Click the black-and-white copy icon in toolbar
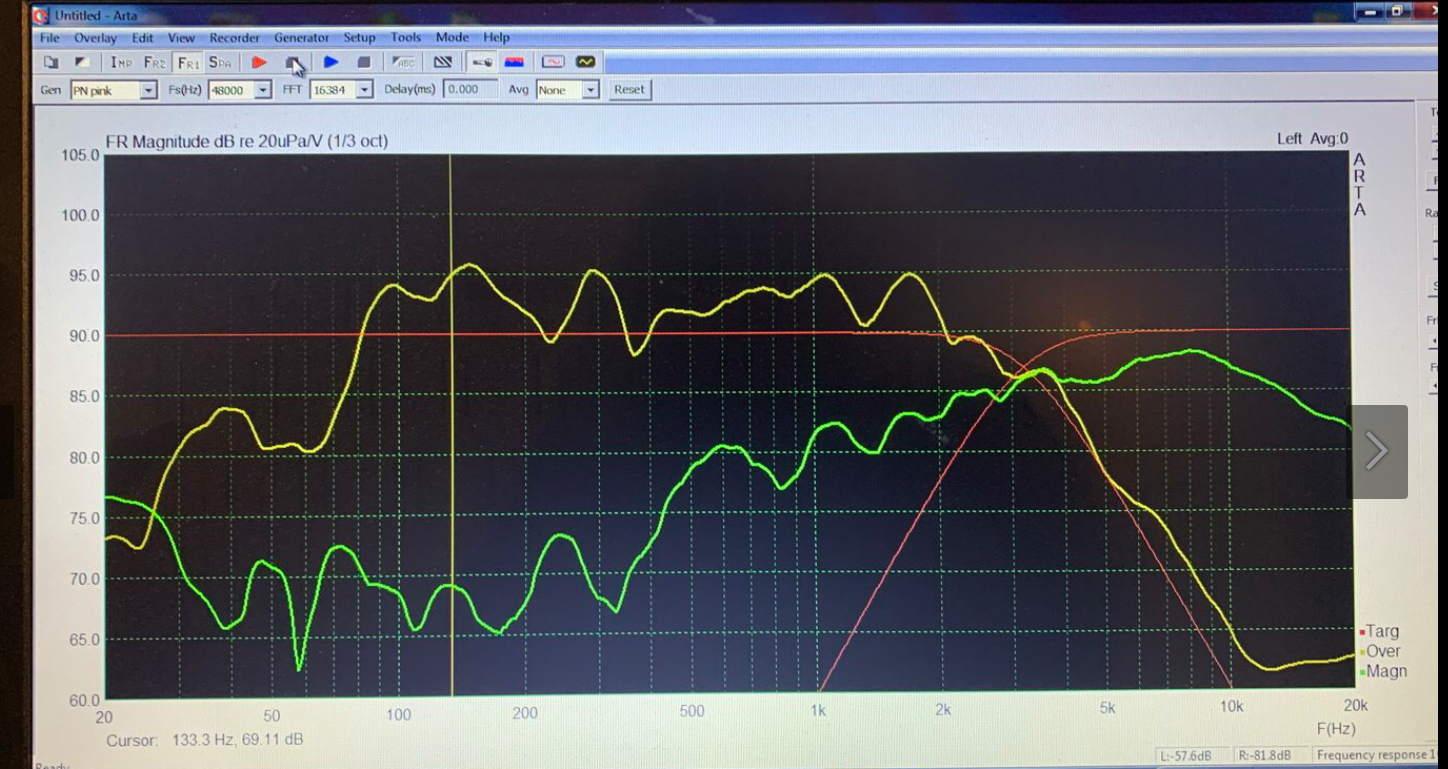This screenshot has height=769, width=1448. click(82, 62)
